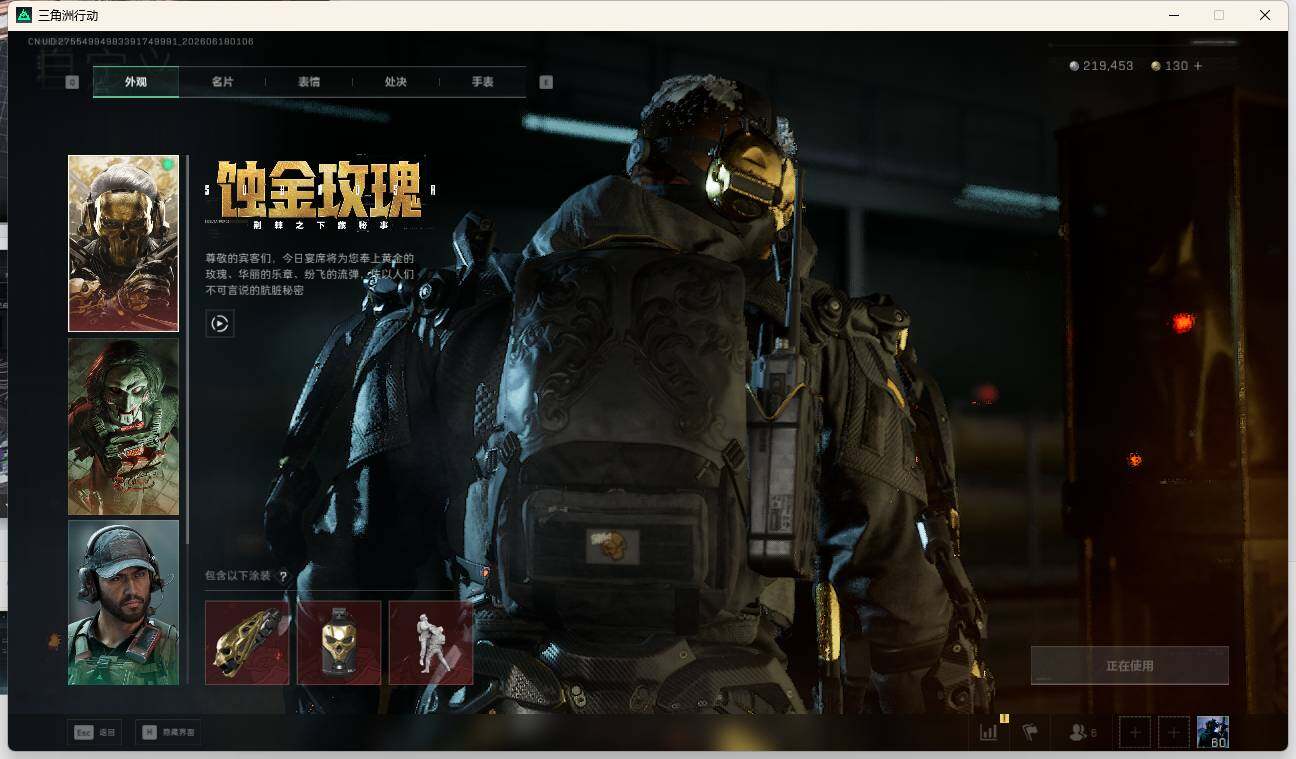This screenshot has width=1296, height=759.
Task: Click the 三角洲行动 app logo in title bar
Action: point(24,15)
